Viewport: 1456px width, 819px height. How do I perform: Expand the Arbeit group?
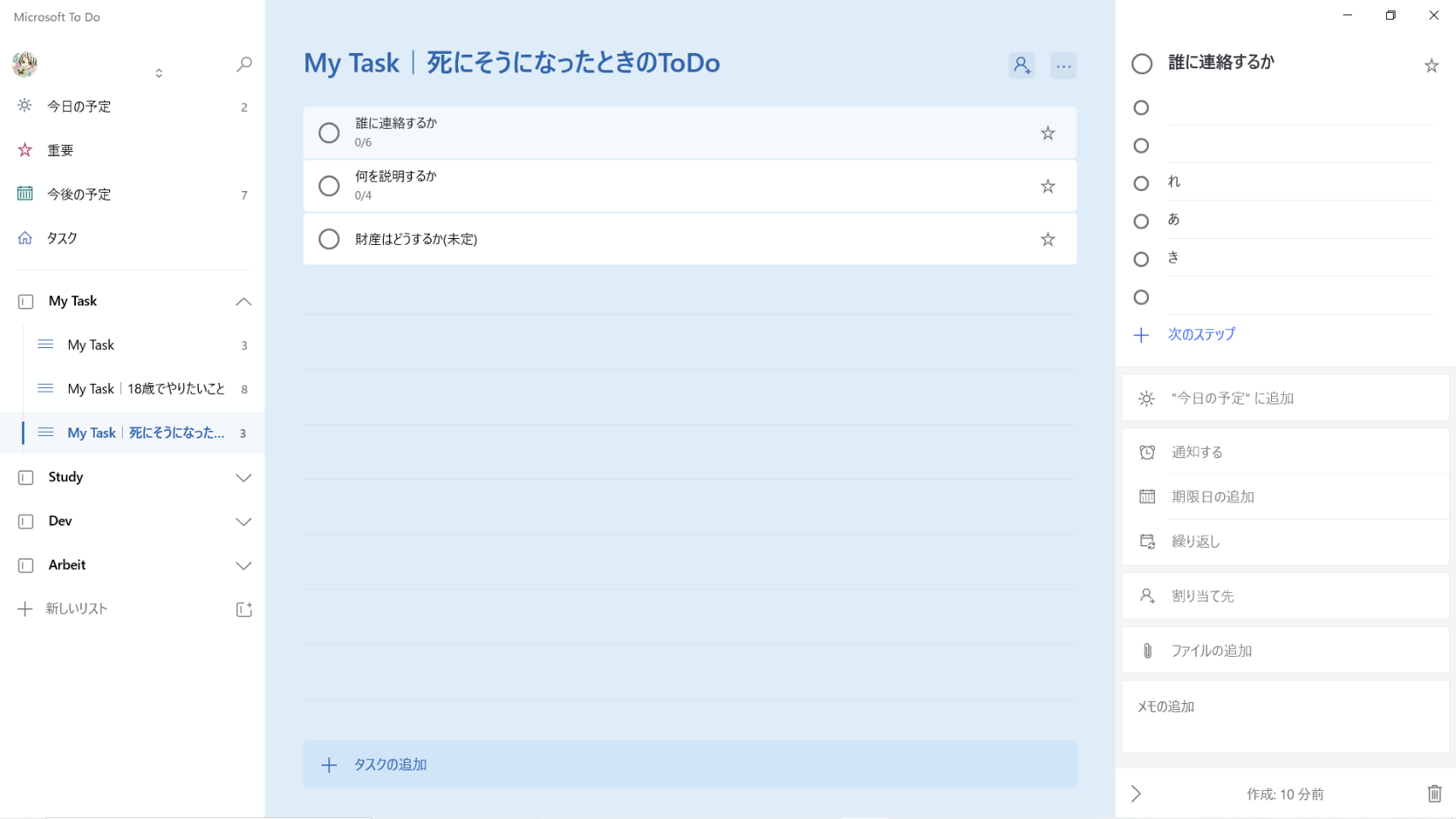(243, 566)
